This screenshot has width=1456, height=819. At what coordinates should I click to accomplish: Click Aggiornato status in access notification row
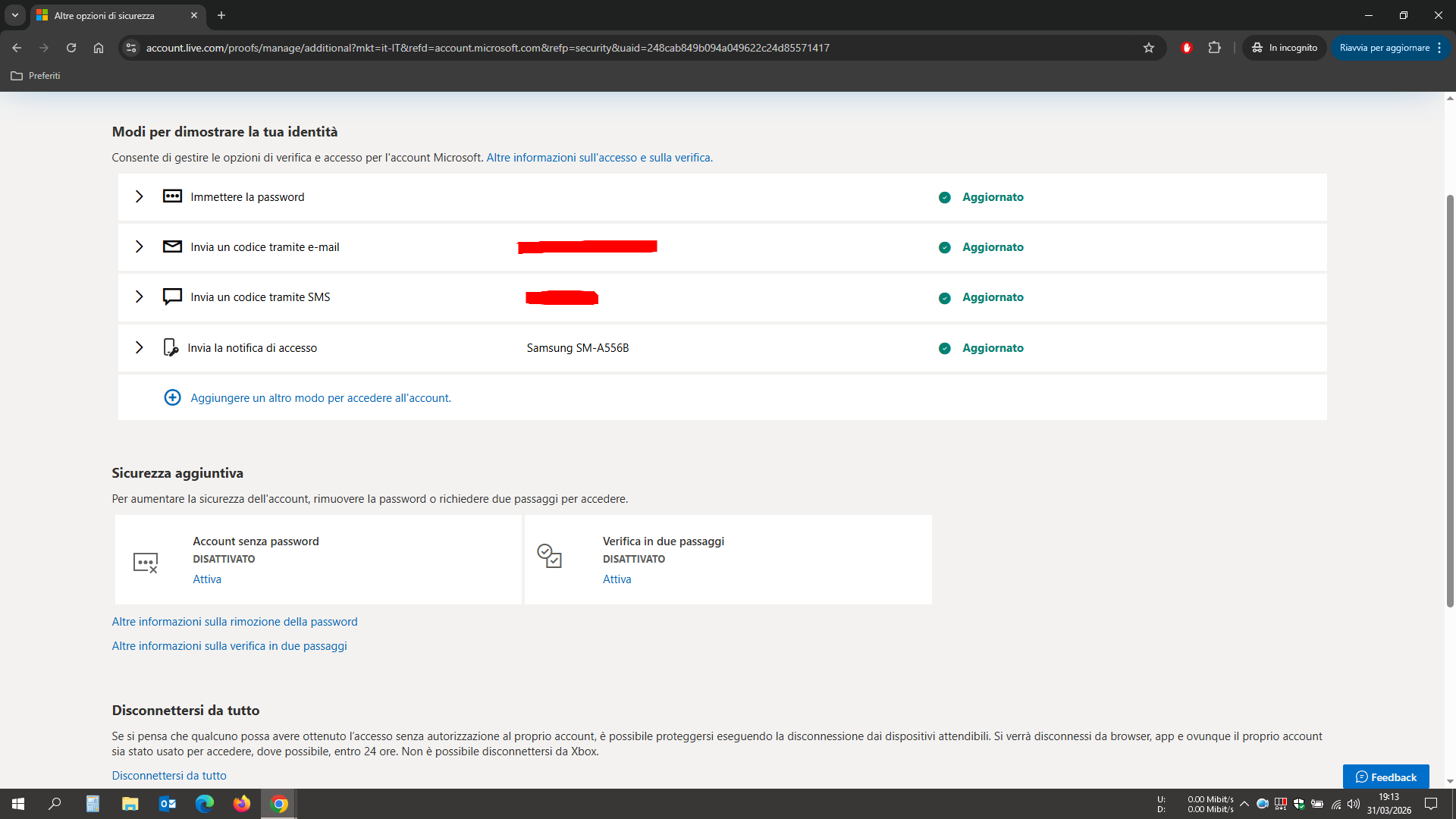click(x=993, y=348)
